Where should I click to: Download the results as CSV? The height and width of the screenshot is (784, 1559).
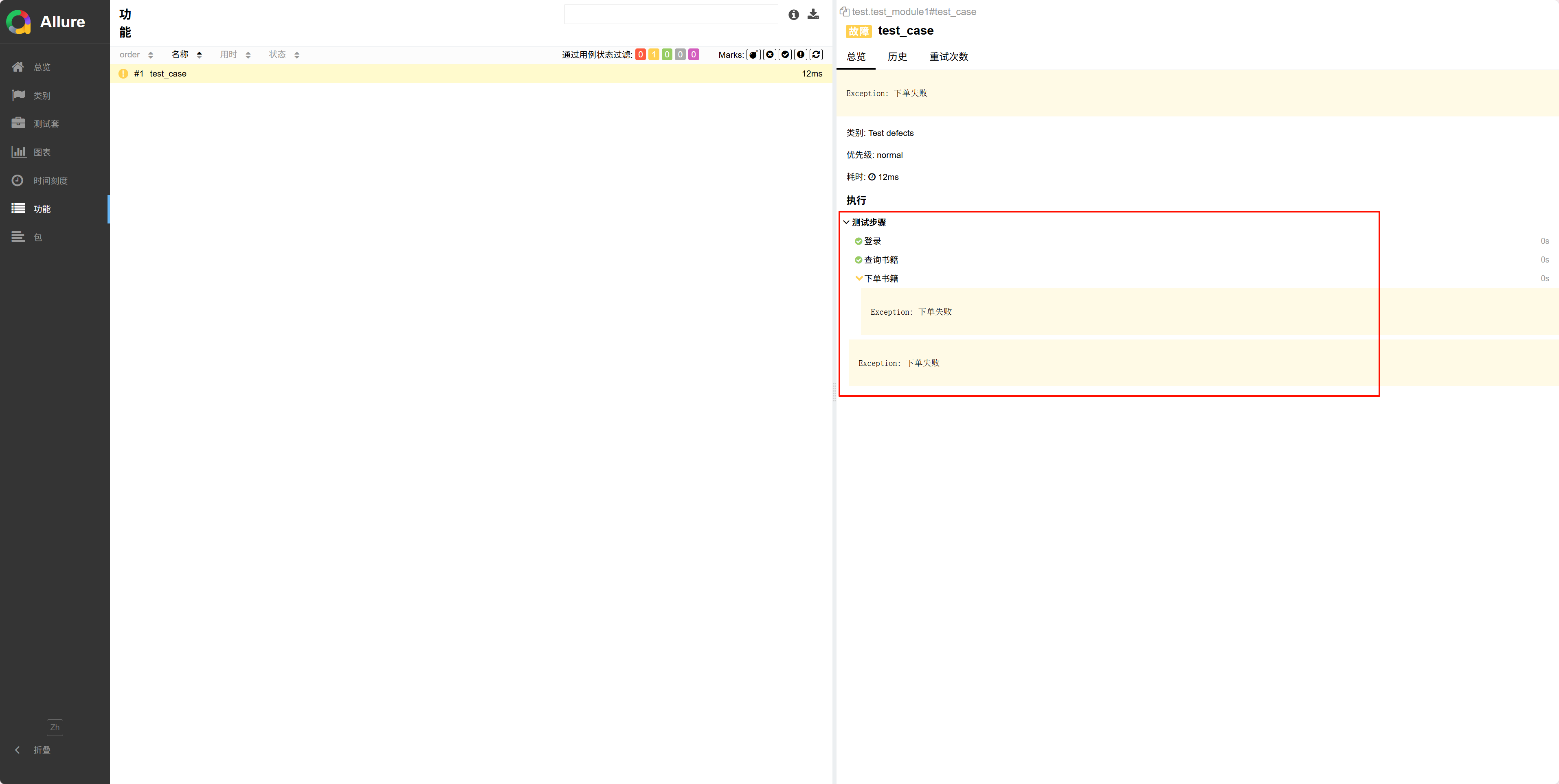coord(813,15)
